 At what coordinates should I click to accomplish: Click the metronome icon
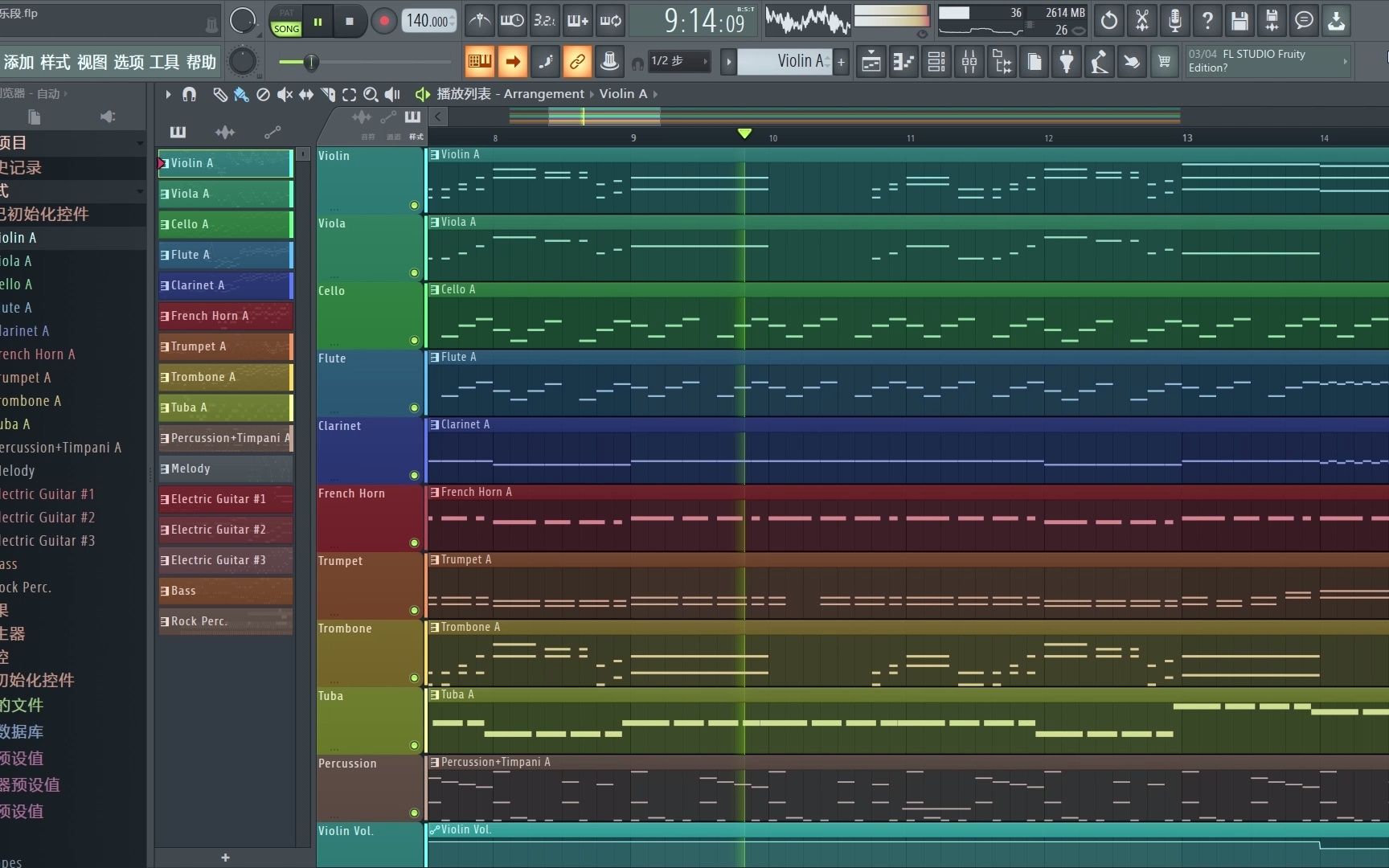tap(480, 21)
